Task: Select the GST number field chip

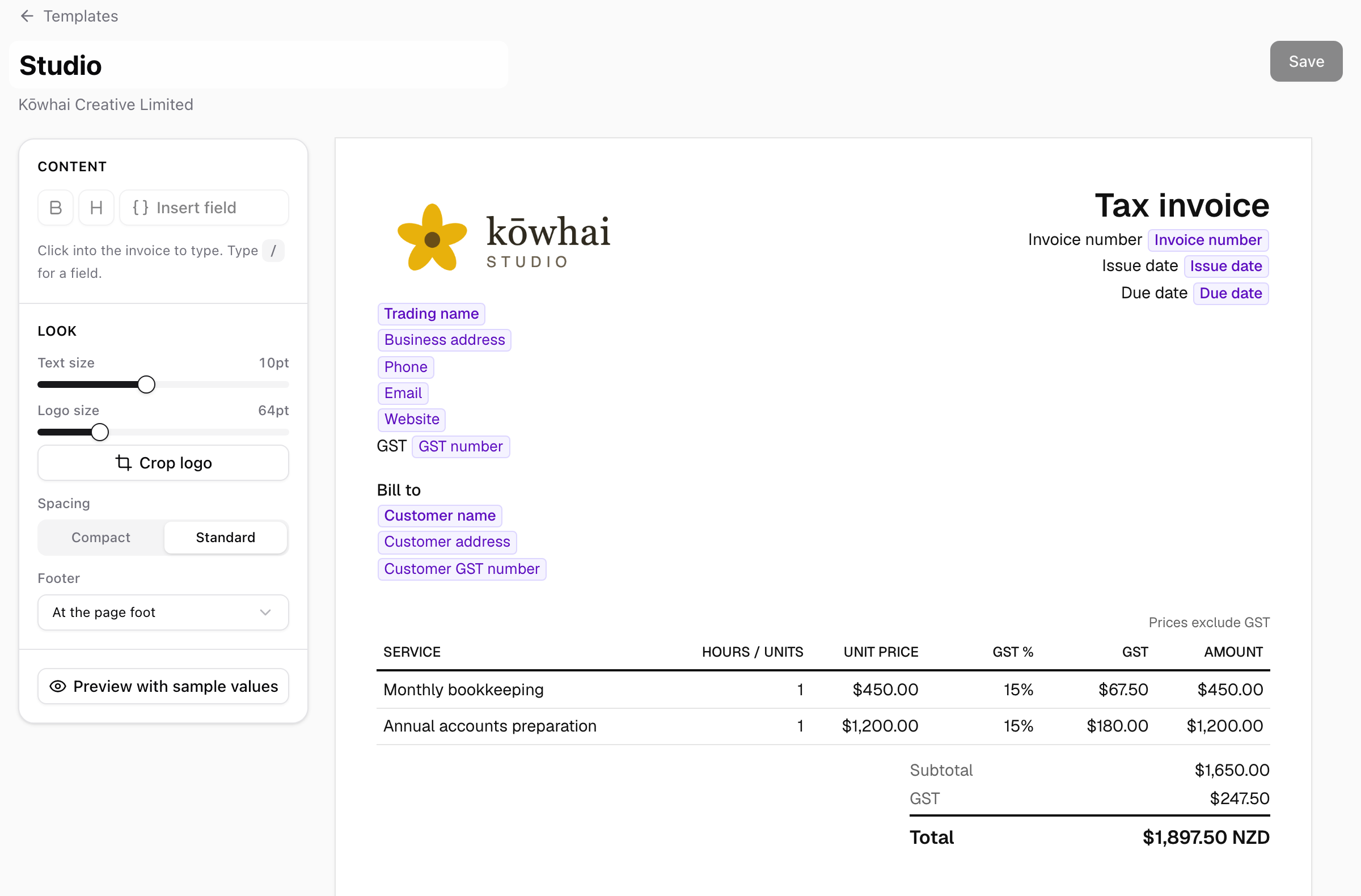Action: (x=460, y=446)
